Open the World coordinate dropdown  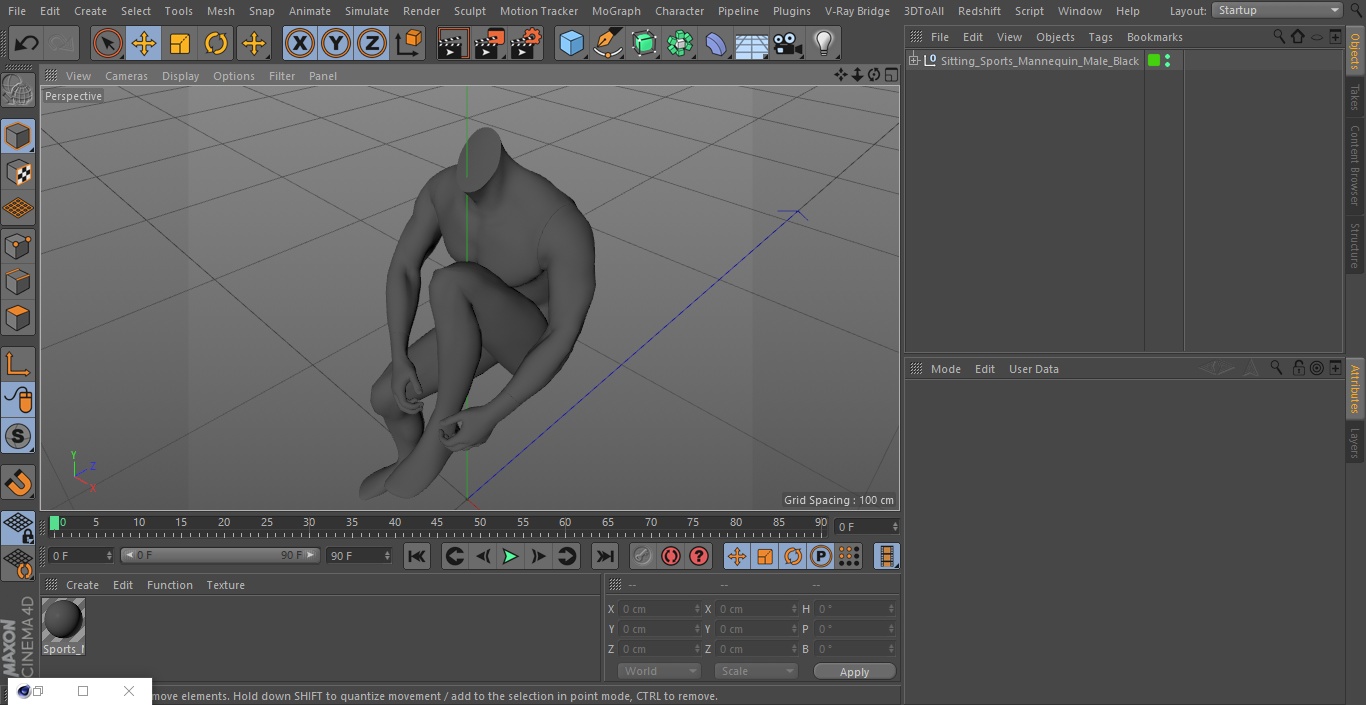658,671
